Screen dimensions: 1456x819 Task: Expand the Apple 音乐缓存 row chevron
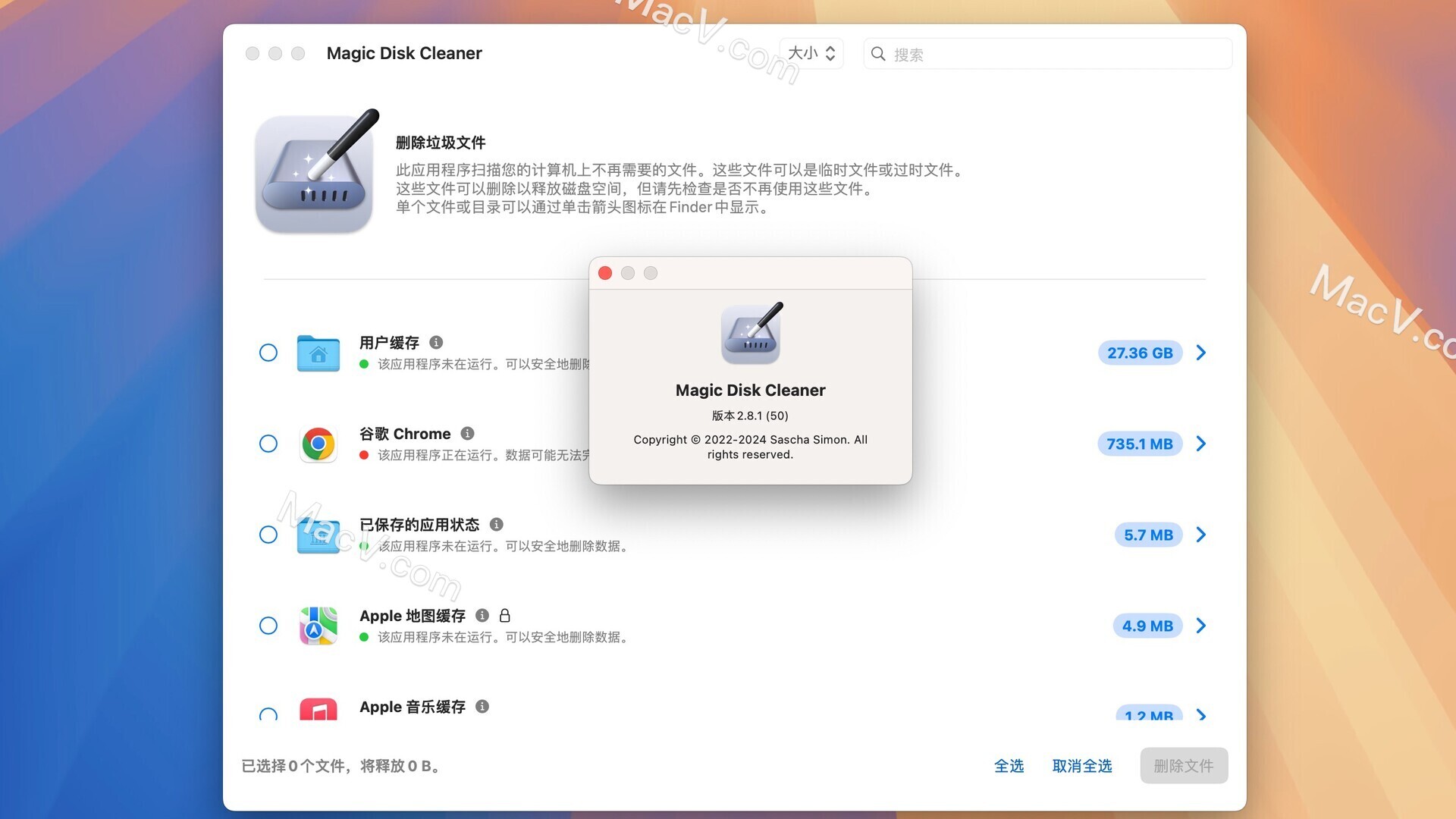1201,714
